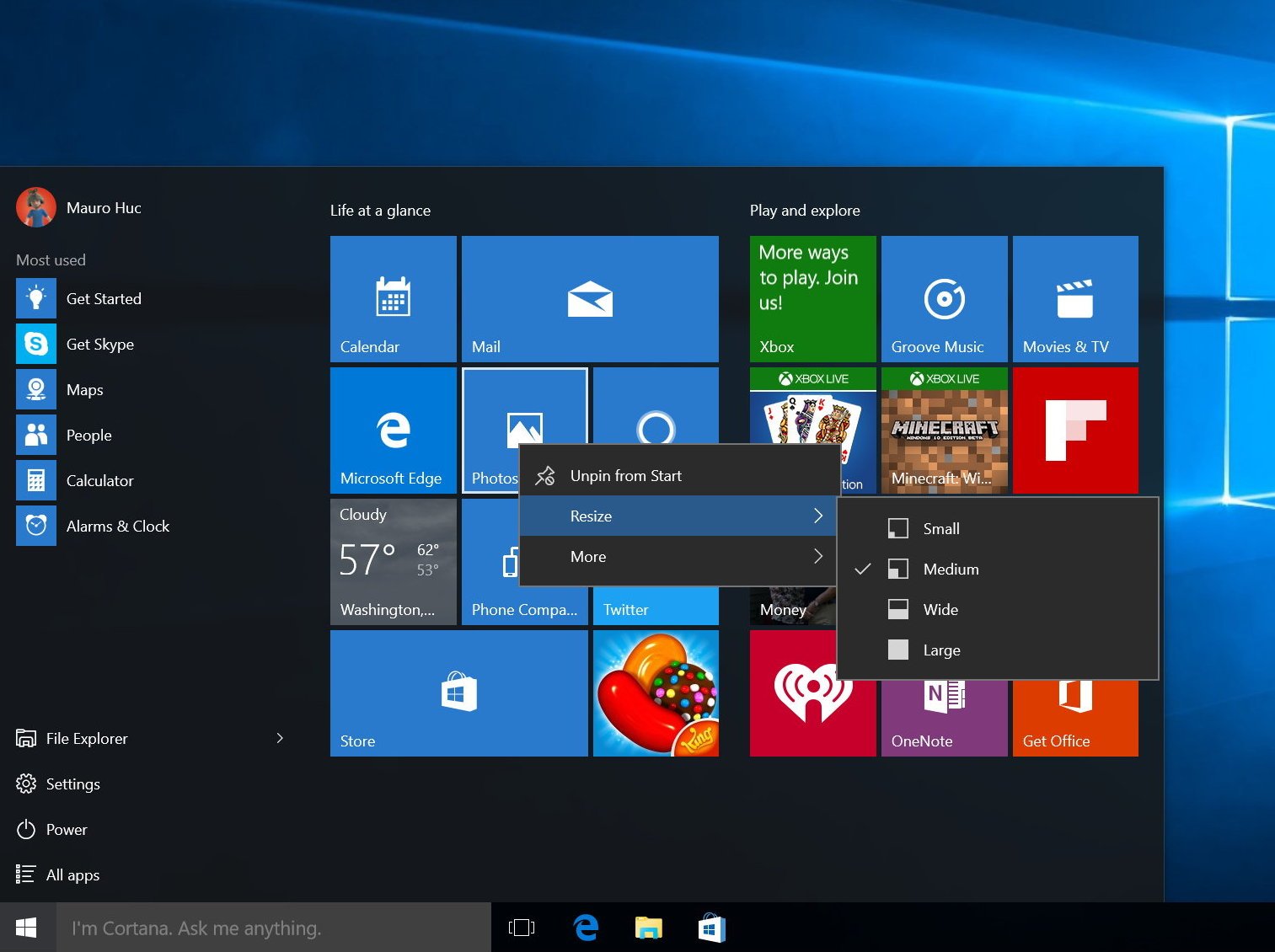The height and width of the screenshot is (952, 1275).
Task: Click the Power button
Action: pos(66,829)
